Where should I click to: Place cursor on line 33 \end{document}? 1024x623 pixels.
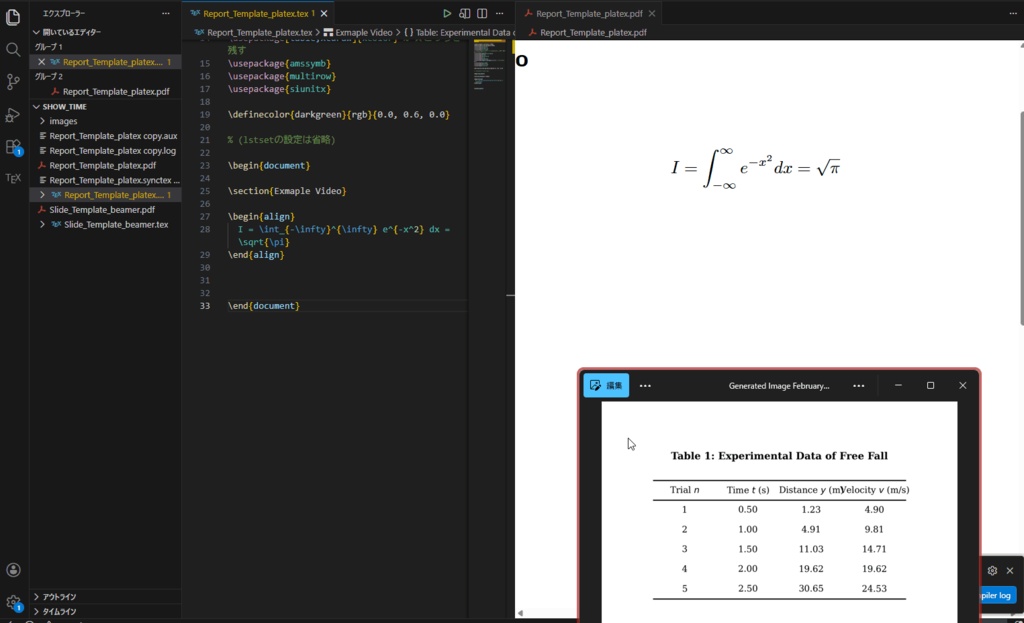point(264,306)
